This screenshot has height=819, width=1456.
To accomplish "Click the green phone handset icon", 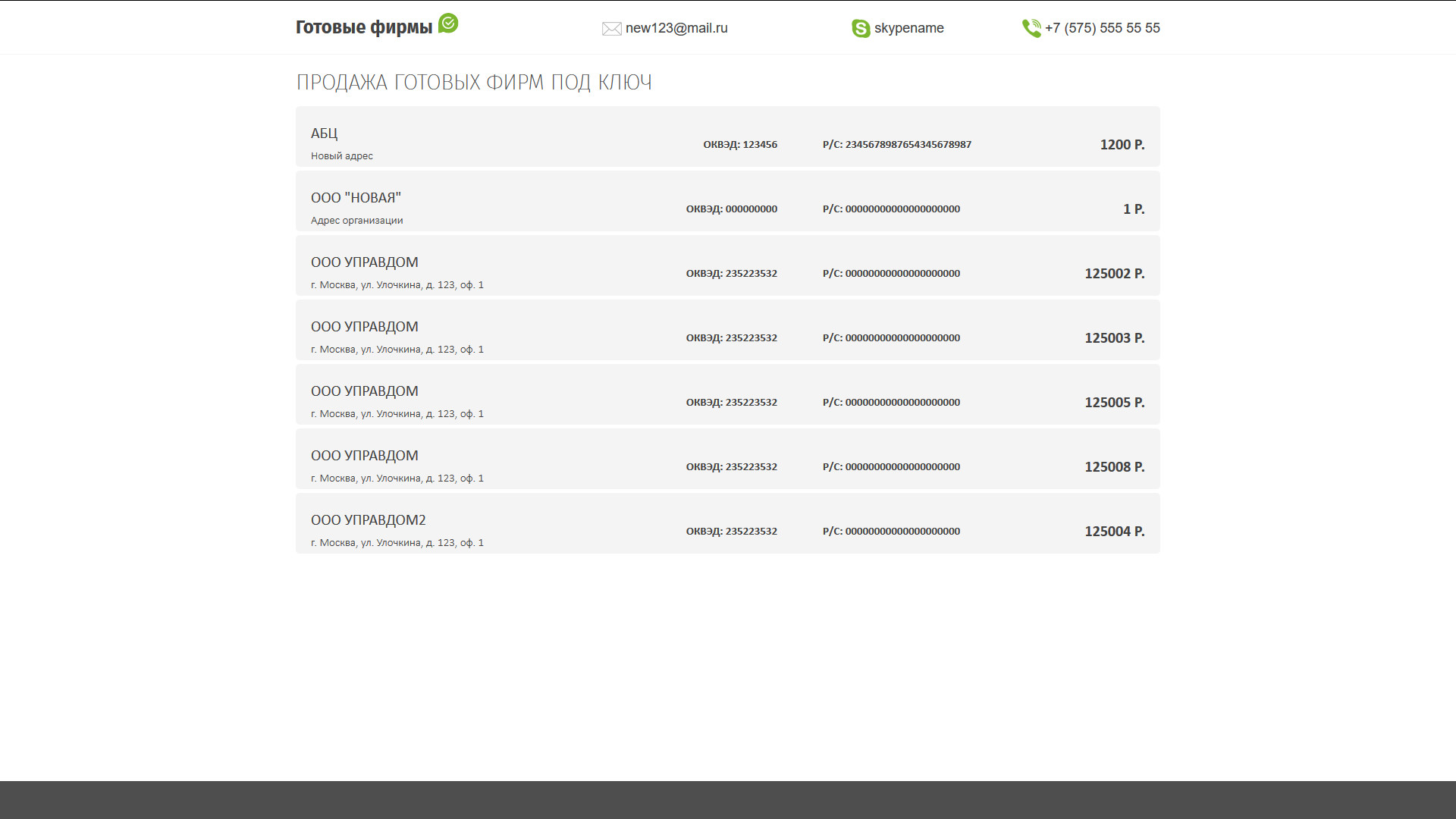I will pos(1031,29).
